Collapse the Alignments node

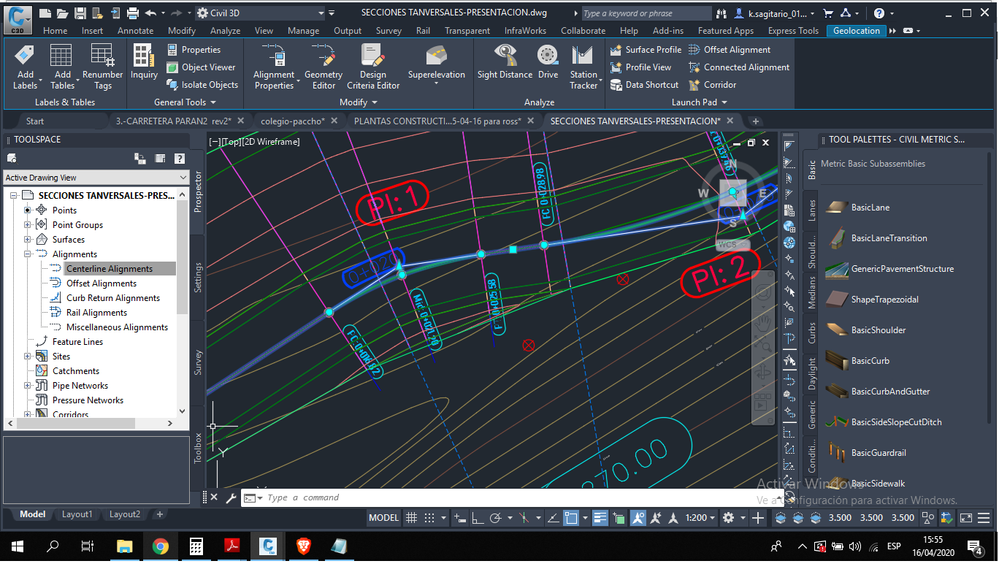tap(27, 254)
